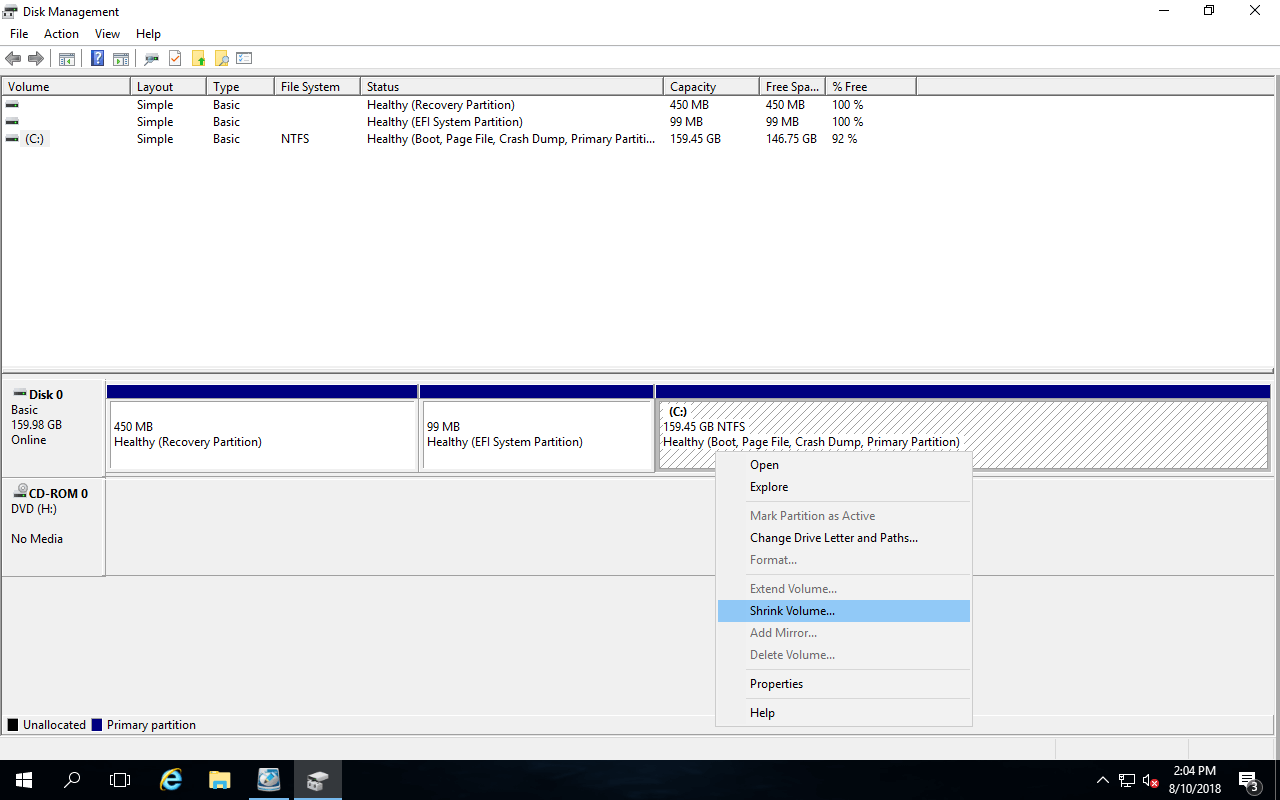Select the Disk 0 header panel

(53, 428)
